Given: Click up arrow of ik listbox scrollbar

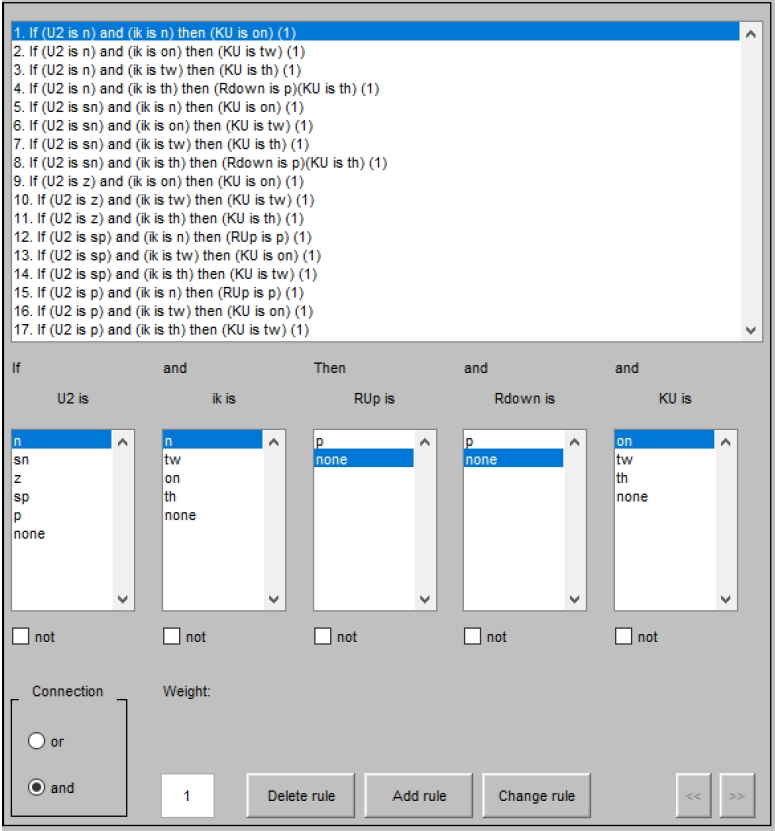Looking at the screenshot, I should 274,441.
